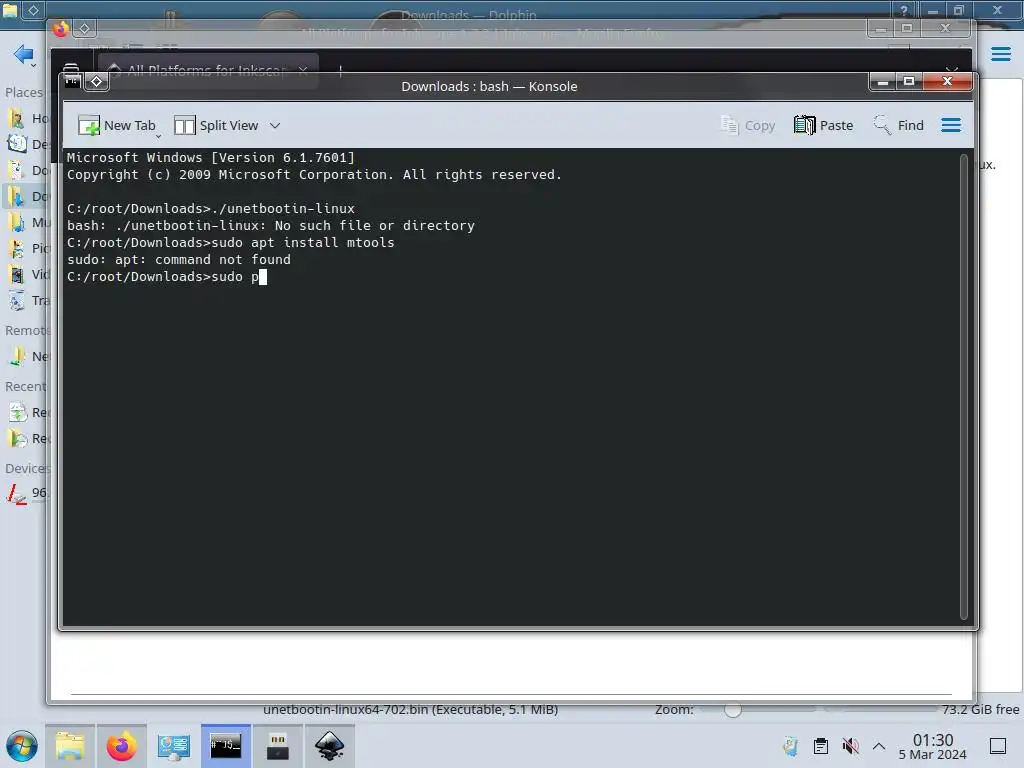The image size is (1024, 768).
Task: Open Inkscape from the taskbar
Action: [330, 746]
